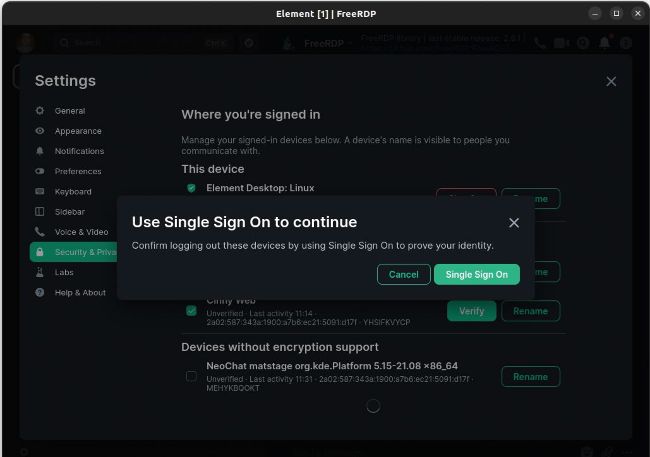Close the Single Sign On dialog
The width and height of the screenshot is (650, 457).
(x=514, y=223)
